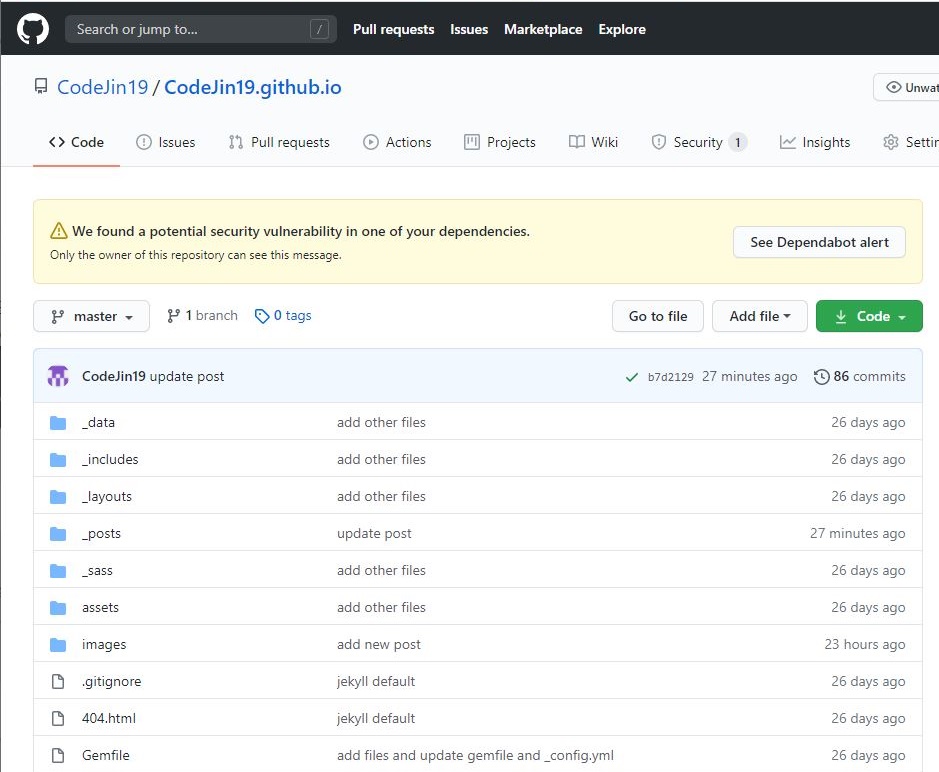Open commit hash b7d2129

pos(670,377)
